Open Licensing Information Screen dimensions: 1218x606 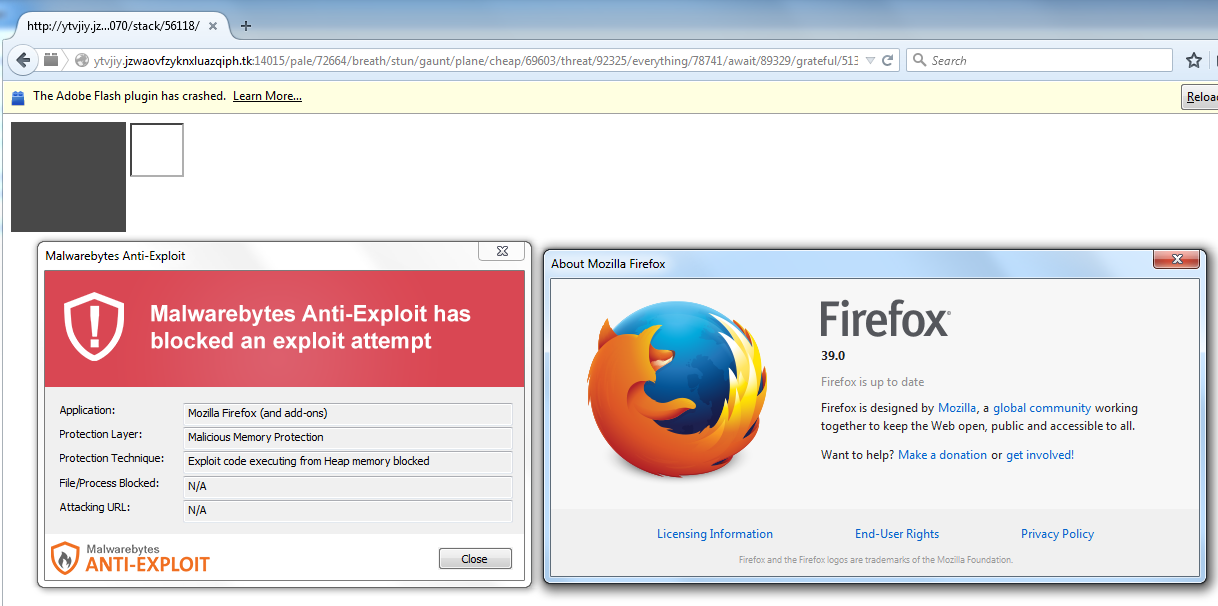[x=715, y=534]
